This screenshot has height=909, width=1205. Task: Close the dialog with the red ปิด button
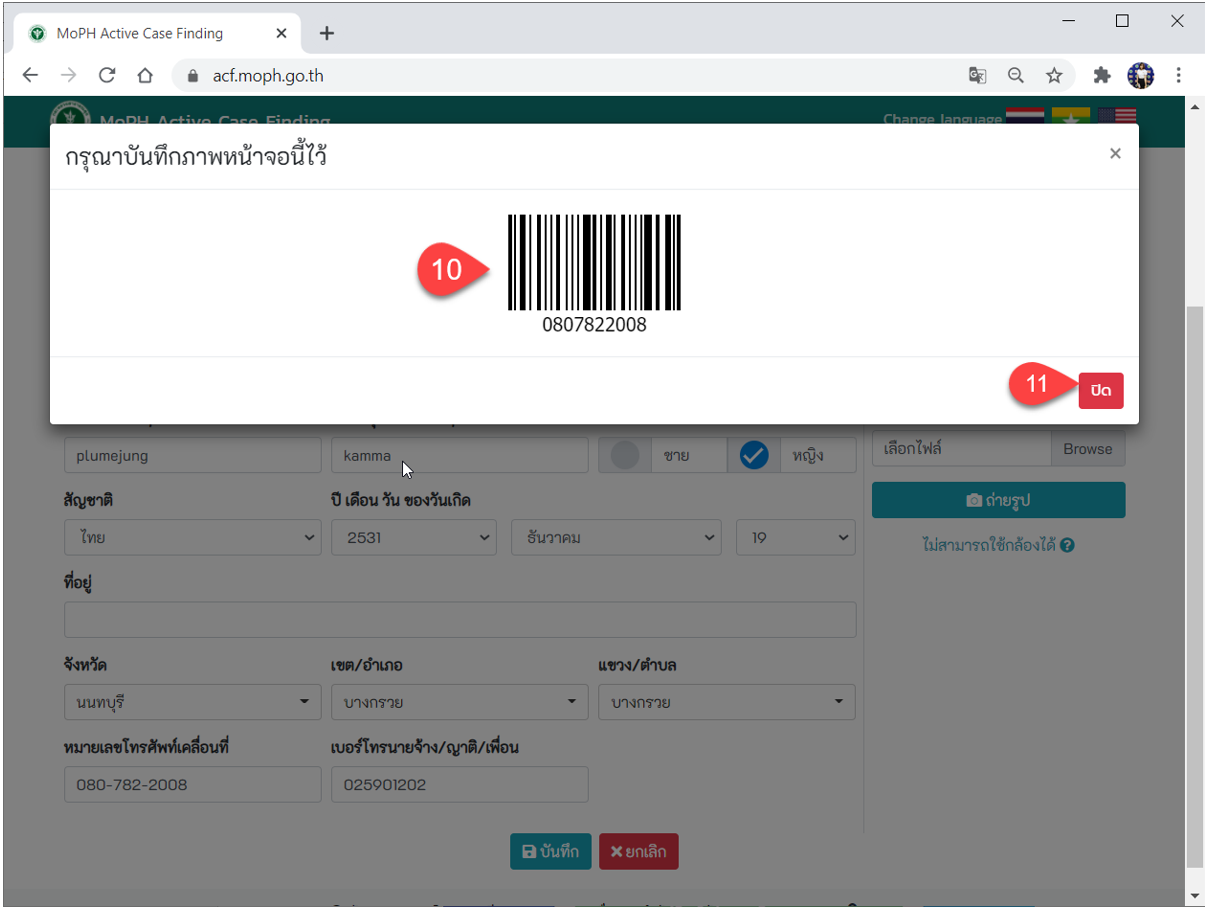(x=1101, y=391)
